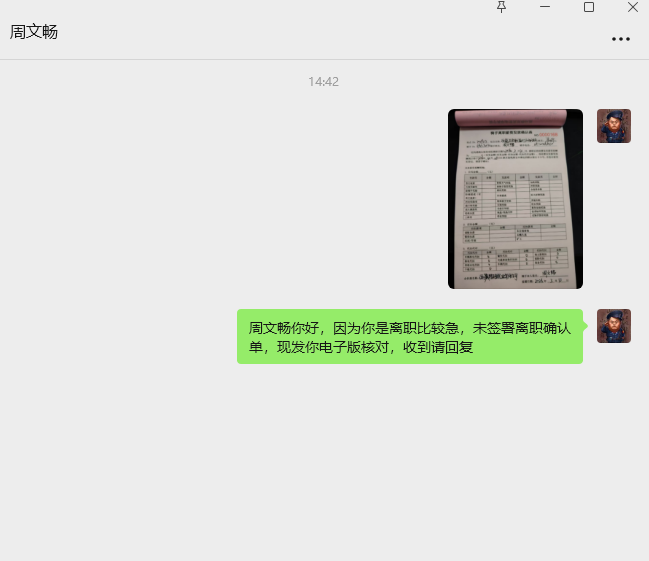
Task: Click the avatar beside the green text message
Action: pos(614,326)
